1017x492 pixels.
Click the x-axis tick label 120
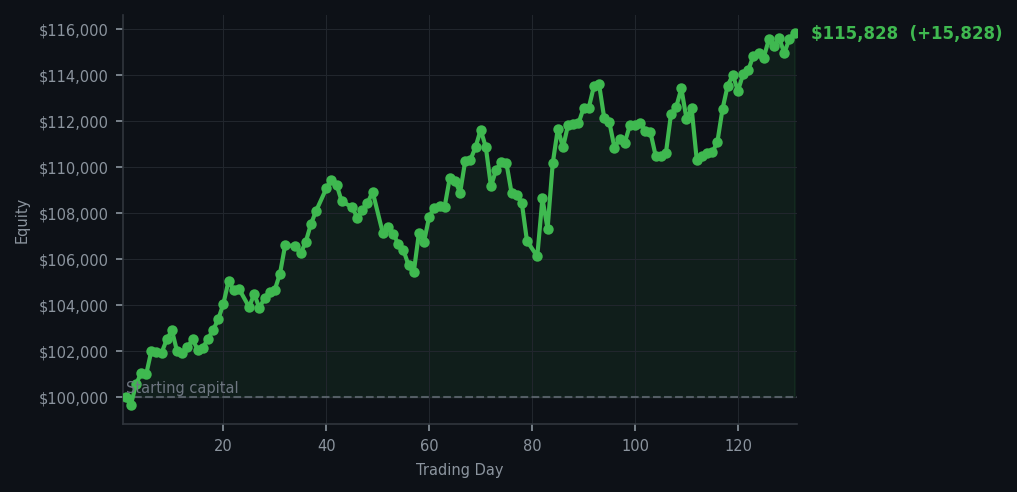[738, 446]
